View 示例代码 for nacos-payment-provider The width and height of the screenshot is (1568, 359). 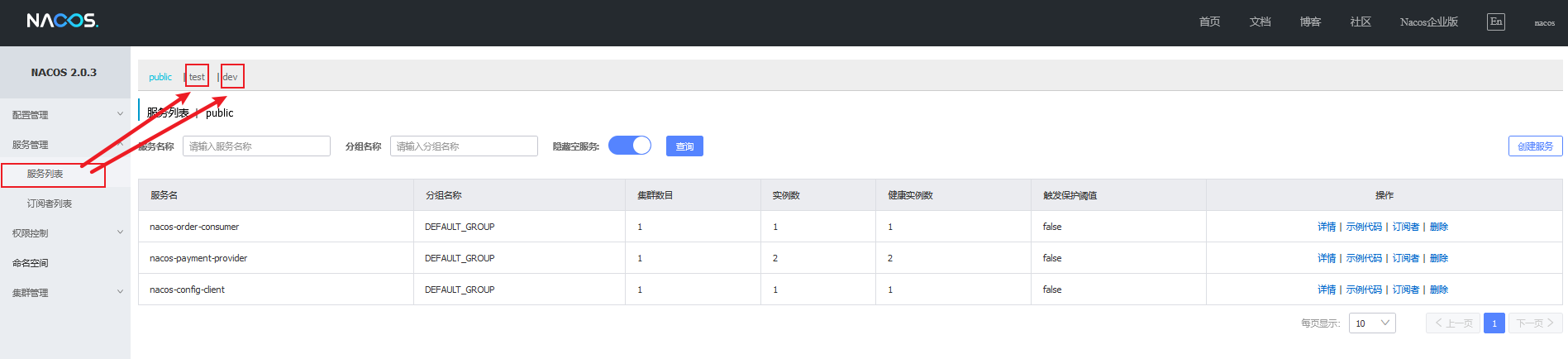tap(1364, 258)
